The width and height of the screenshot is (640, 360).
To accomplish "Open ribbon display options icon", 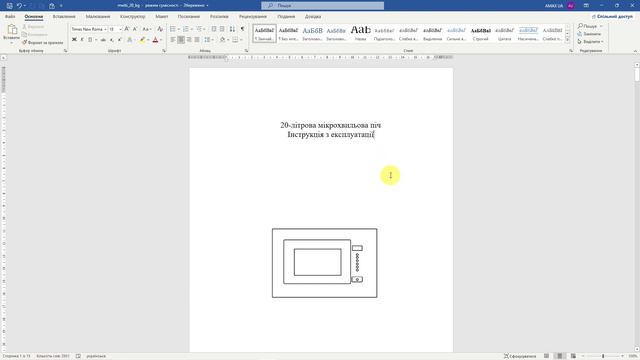I will pyautogui.click(x=586, y=6).
